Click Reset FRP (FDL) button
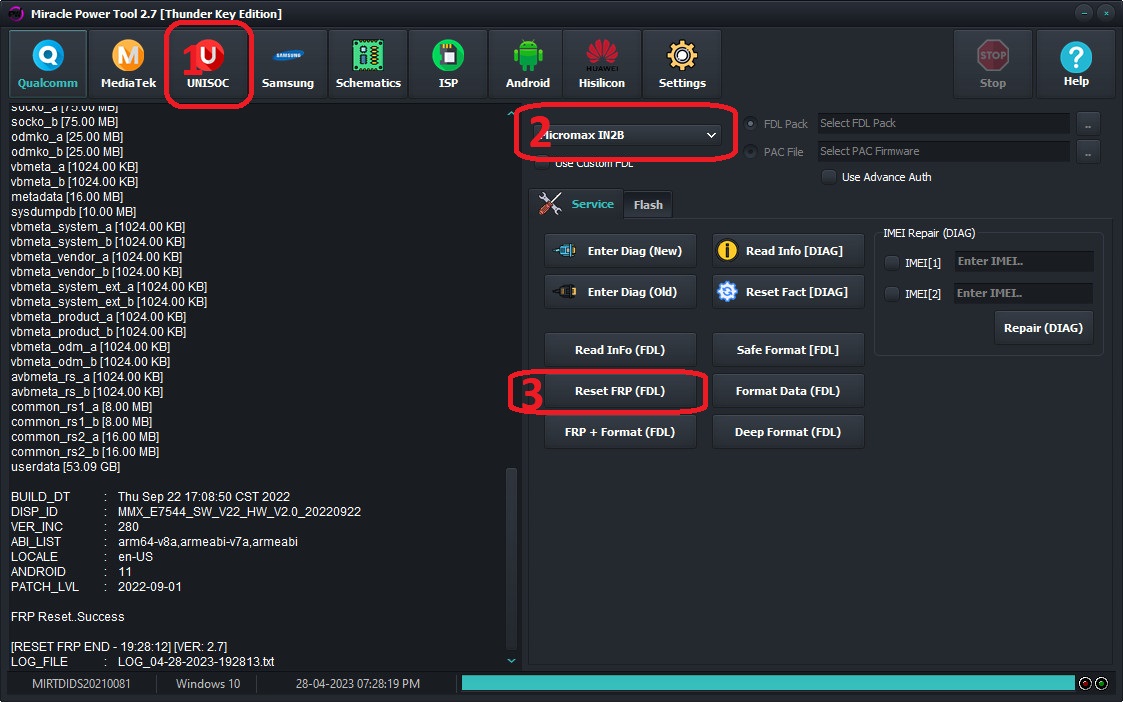 coord(620,391)
